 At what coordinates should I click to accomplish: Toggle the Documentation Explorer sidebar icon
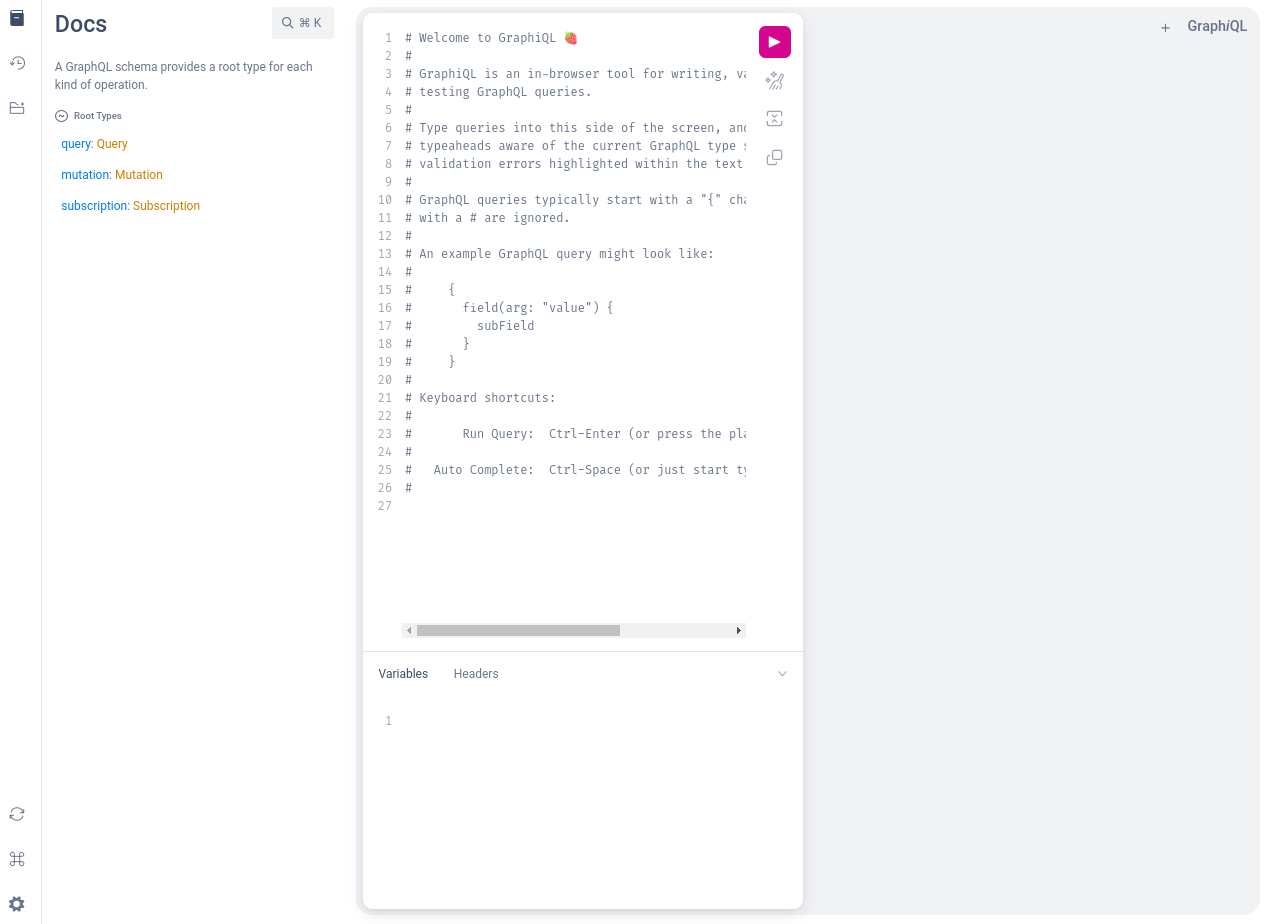(17, 18)
